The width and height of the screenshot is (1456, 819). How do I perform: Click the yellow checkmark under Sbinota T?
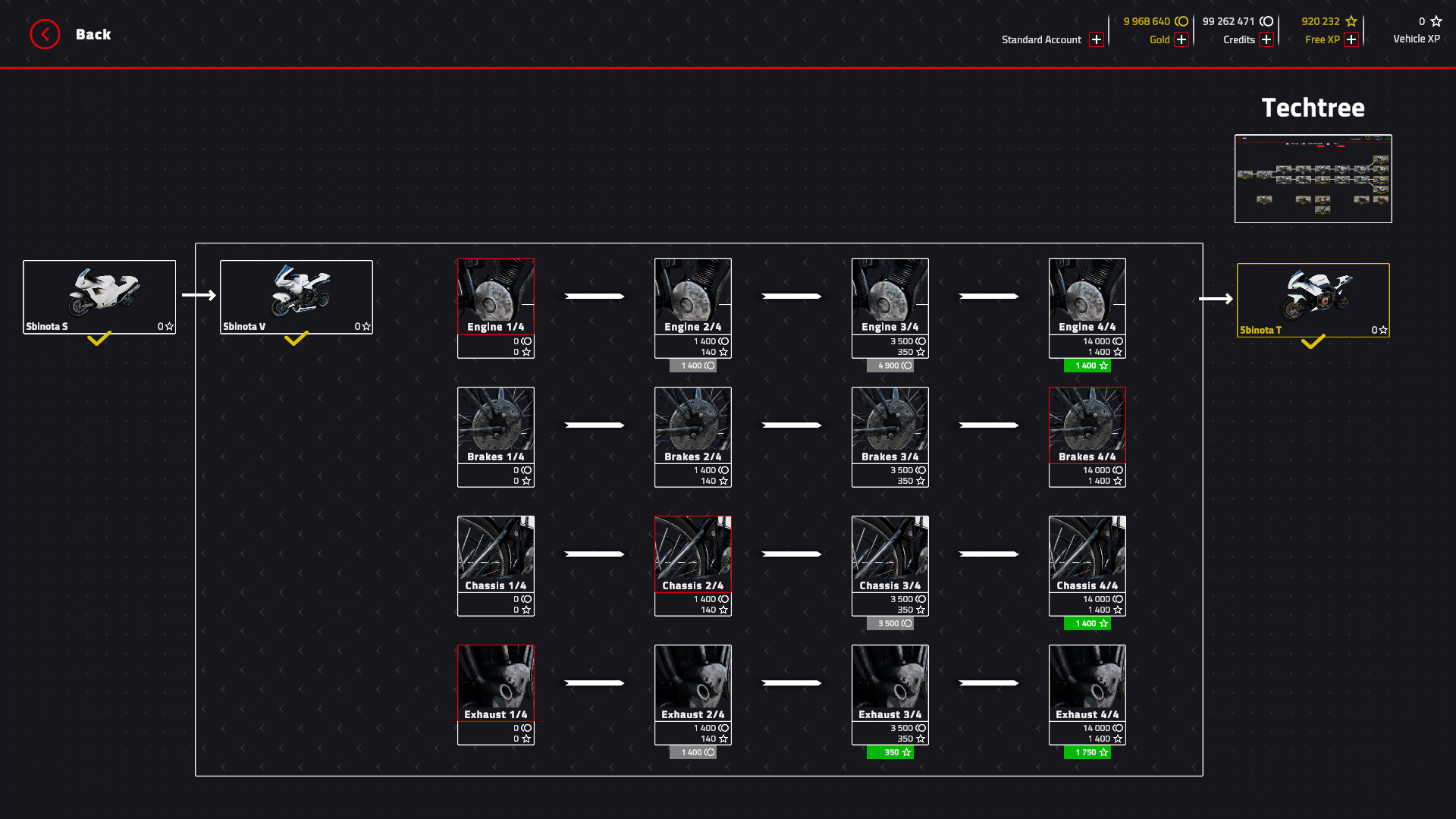[1313, 343]
